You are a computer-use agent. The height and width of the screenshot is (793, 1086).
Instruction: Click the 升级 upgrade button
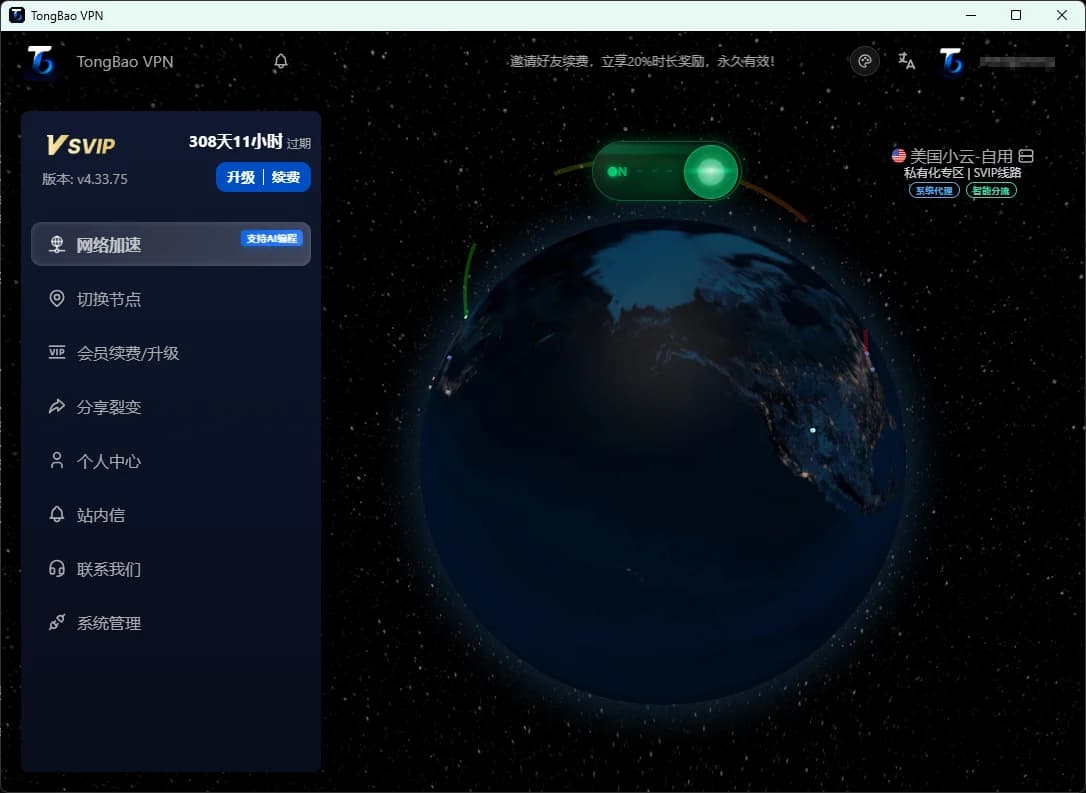240,177
